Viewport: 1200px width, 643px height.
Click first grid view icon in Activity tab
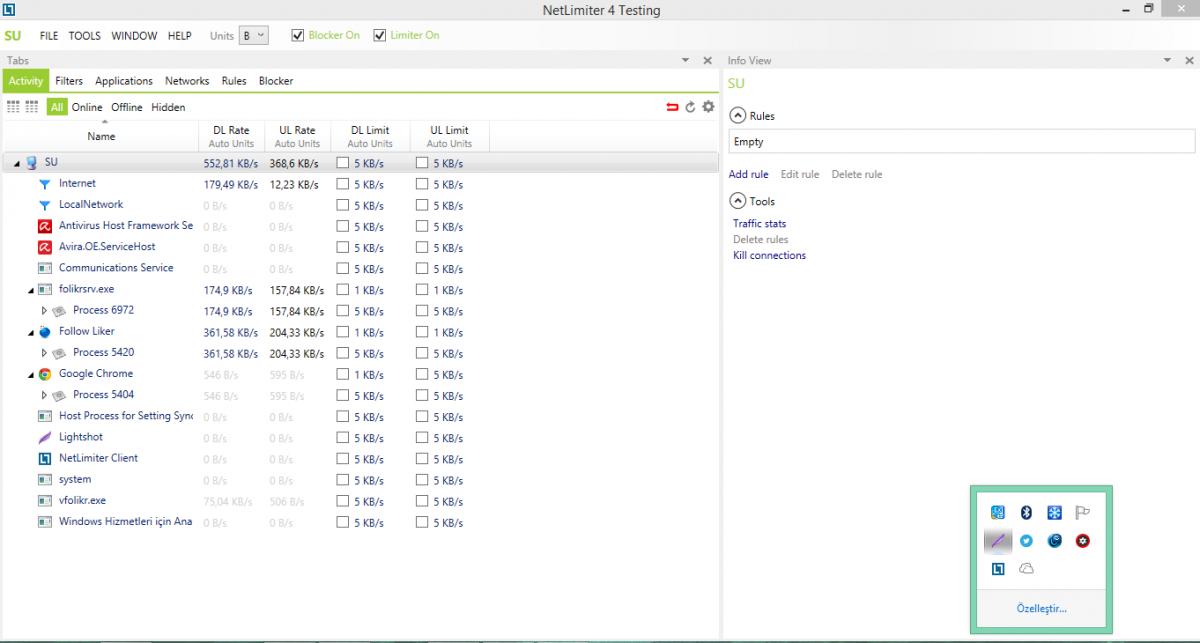13,107
